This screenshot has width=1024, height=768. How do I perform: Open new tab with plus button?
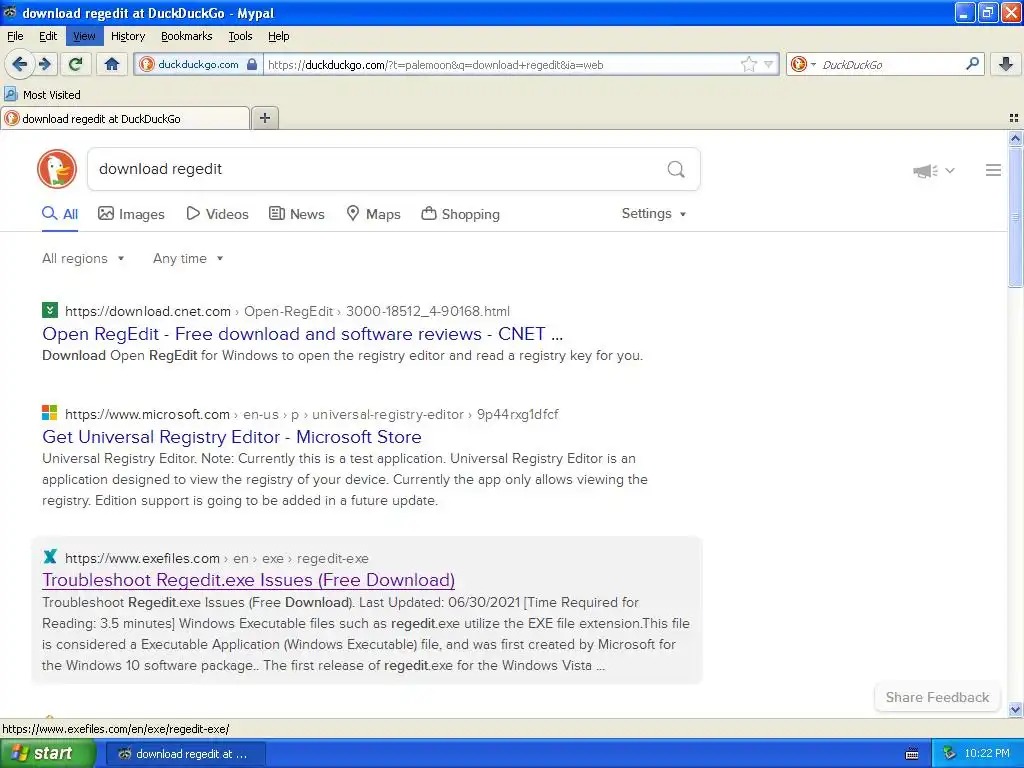pyautogui.click(x=264, y=118)
